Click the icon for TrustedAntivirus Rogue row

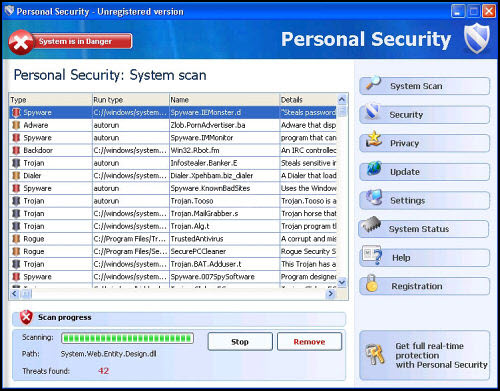[x=16, y=239]
